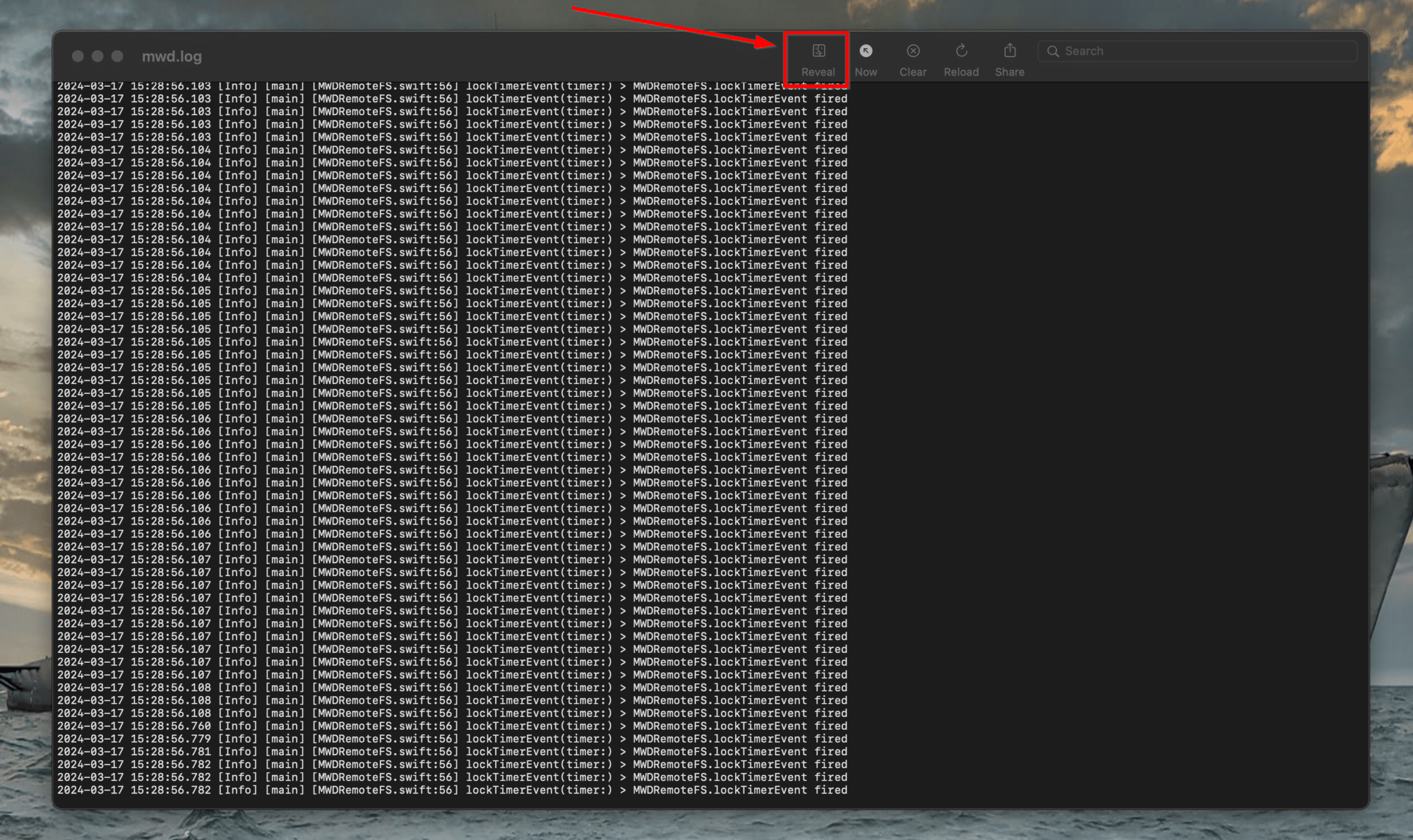The image size is (1413, 840).
Task: Click the green zoom traffic light control
Action: coord(117,56)
